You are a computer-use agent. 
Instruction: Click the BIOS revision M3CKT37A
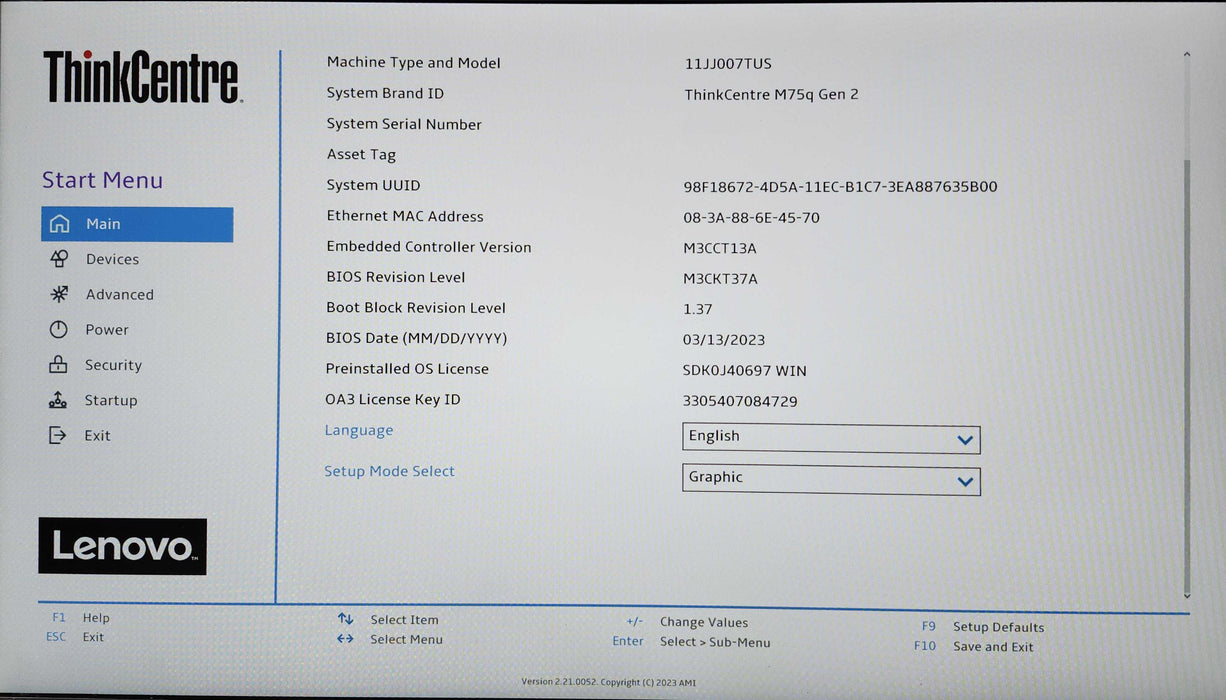[x=720, y=279]
